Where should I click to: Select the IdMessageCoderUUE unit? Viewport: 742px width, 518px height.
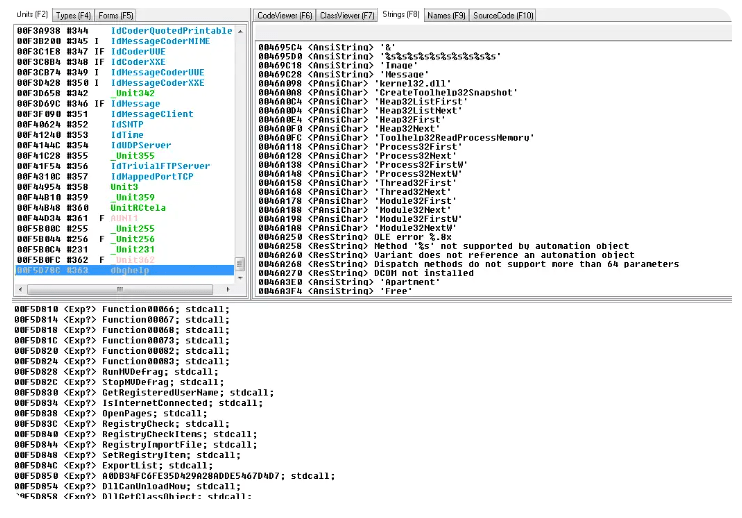[125, 72]
